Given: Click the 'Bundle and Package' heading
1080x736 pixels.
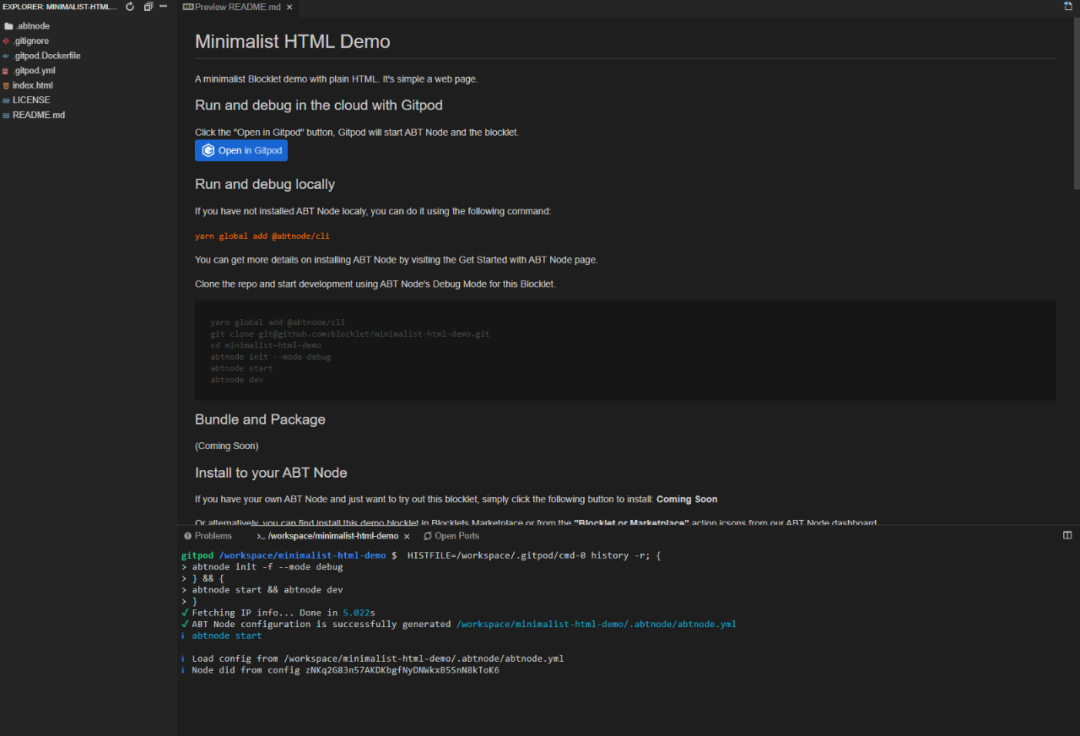Looking at the screenshot, I should pyautogui.click(x=260, y=419).
